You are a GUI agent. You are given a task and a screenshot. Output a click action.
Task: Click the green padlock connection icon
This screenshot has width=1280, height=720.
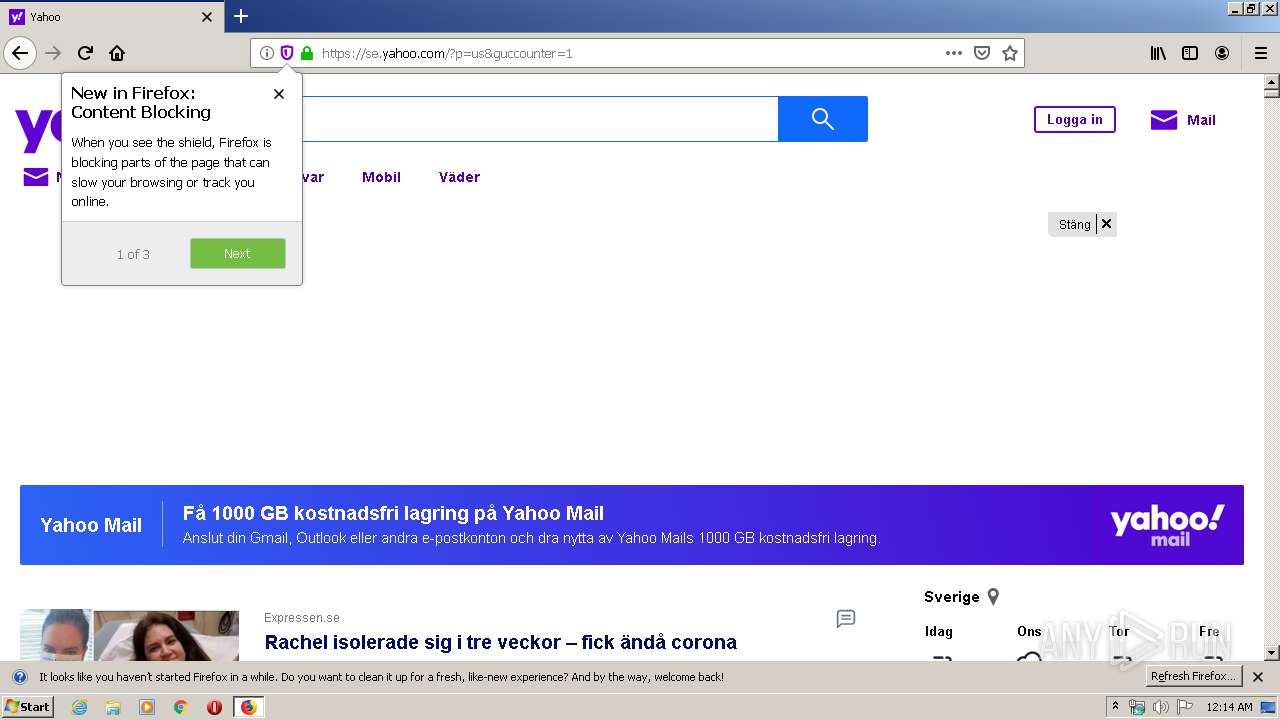tap(307, 53)
